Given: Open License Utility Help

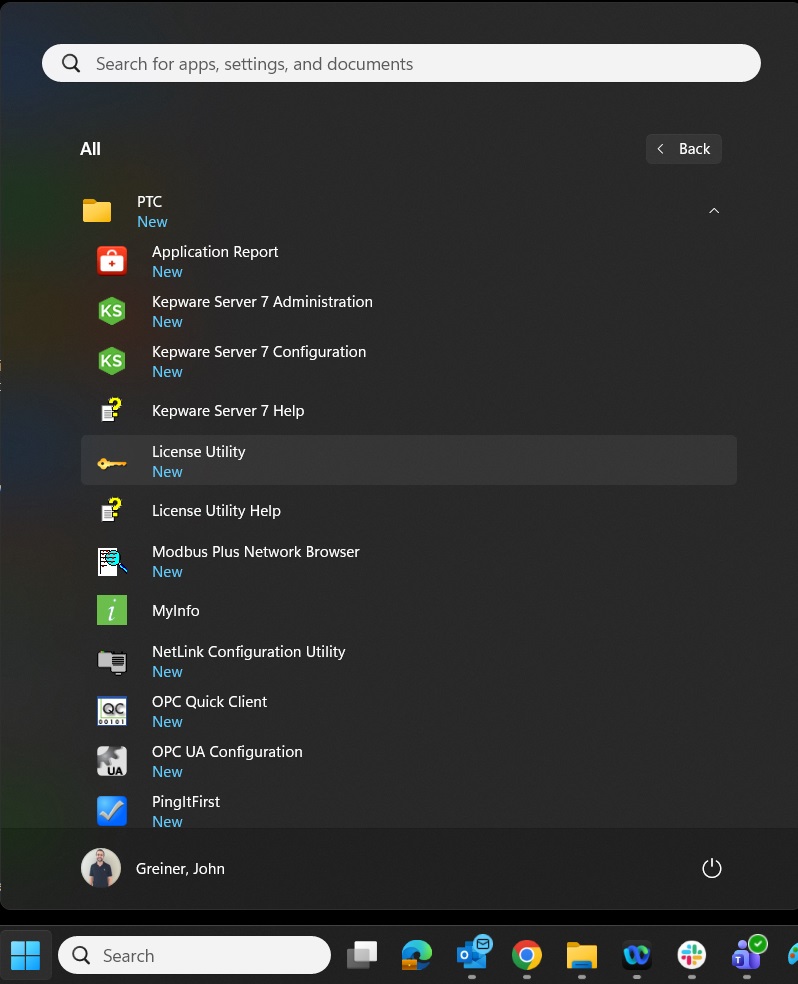Looking at the screenshot, I should [216, 511].
